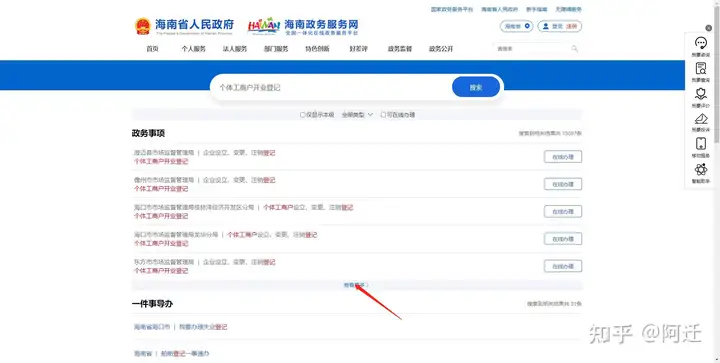Image resolution: width=720 pixels, height=363 pixels.
Task: Open the 海南省 登记一事通办 result
Action: click(171, 354)
